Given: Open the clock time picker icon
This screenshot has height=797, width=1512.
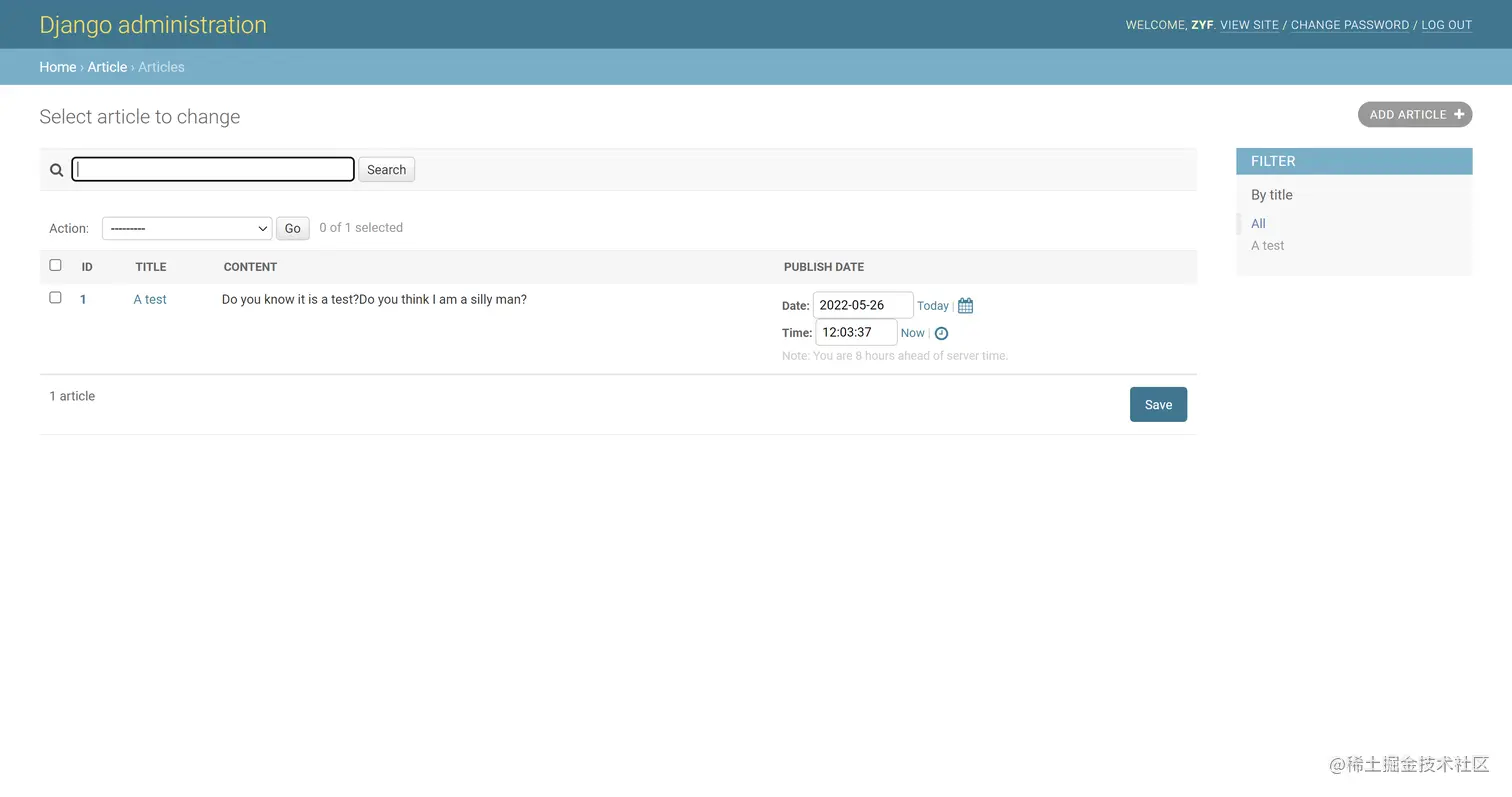Looking at the screenshot, I should pos(941,333).
